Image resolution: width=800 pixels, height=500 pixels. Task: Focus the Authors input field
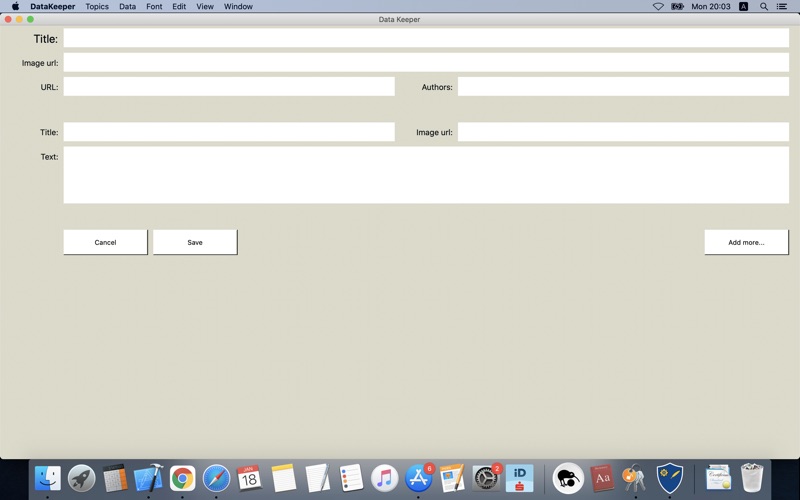click(x=623, y=86)
